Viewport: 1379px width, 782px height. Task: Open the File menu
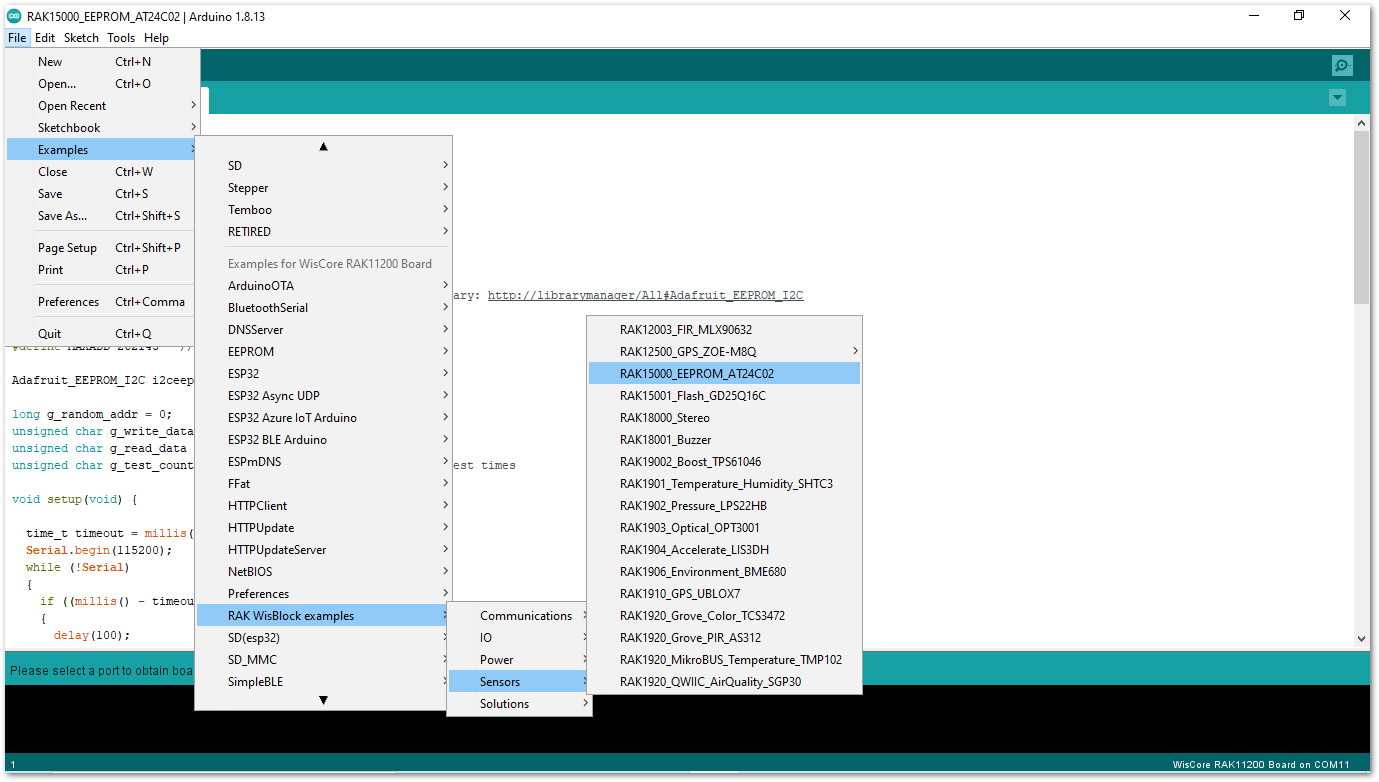pos(17,38)
